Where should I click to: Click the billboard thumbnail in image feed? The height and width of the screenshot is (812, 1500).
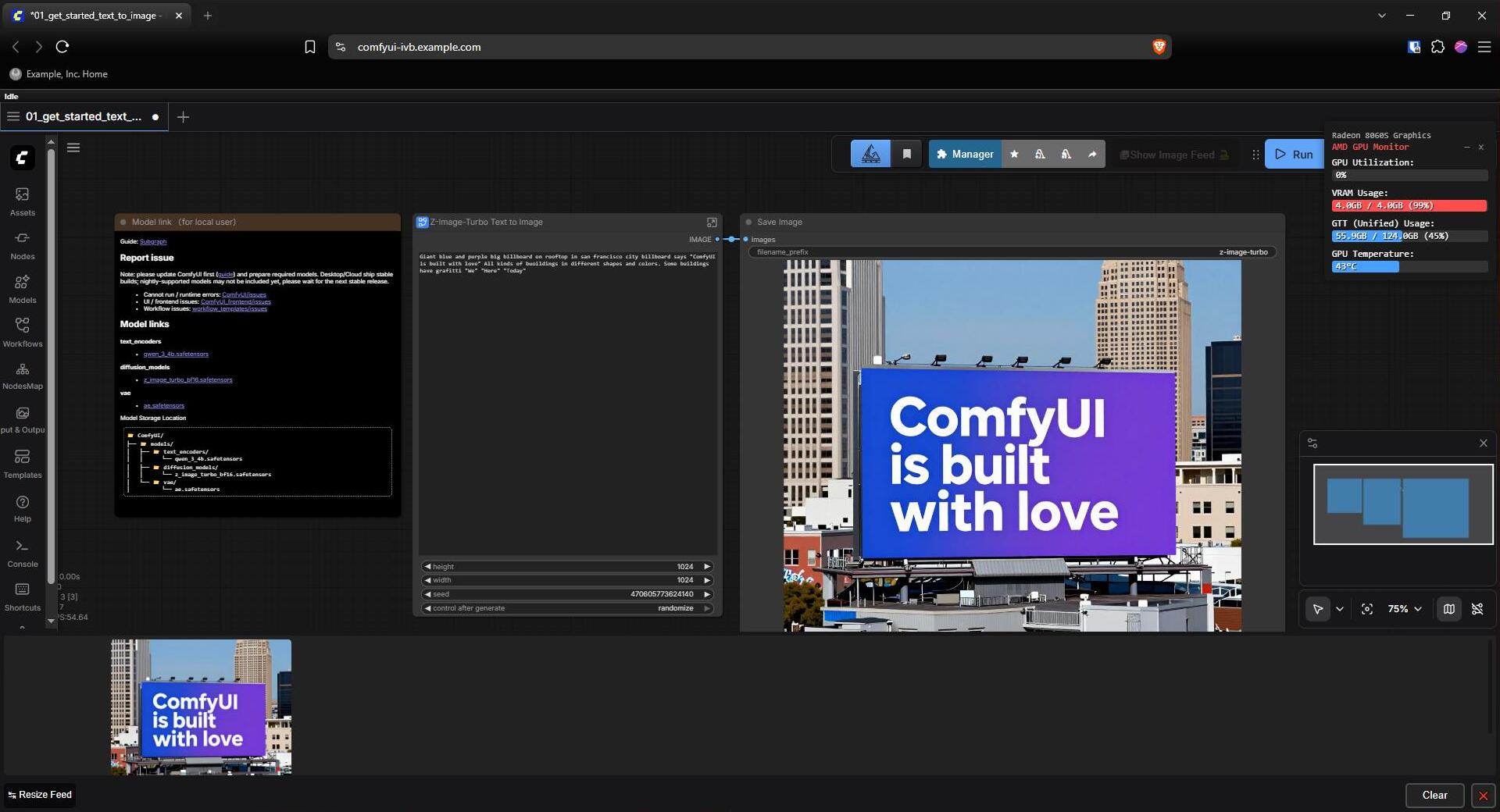(201, 707)
